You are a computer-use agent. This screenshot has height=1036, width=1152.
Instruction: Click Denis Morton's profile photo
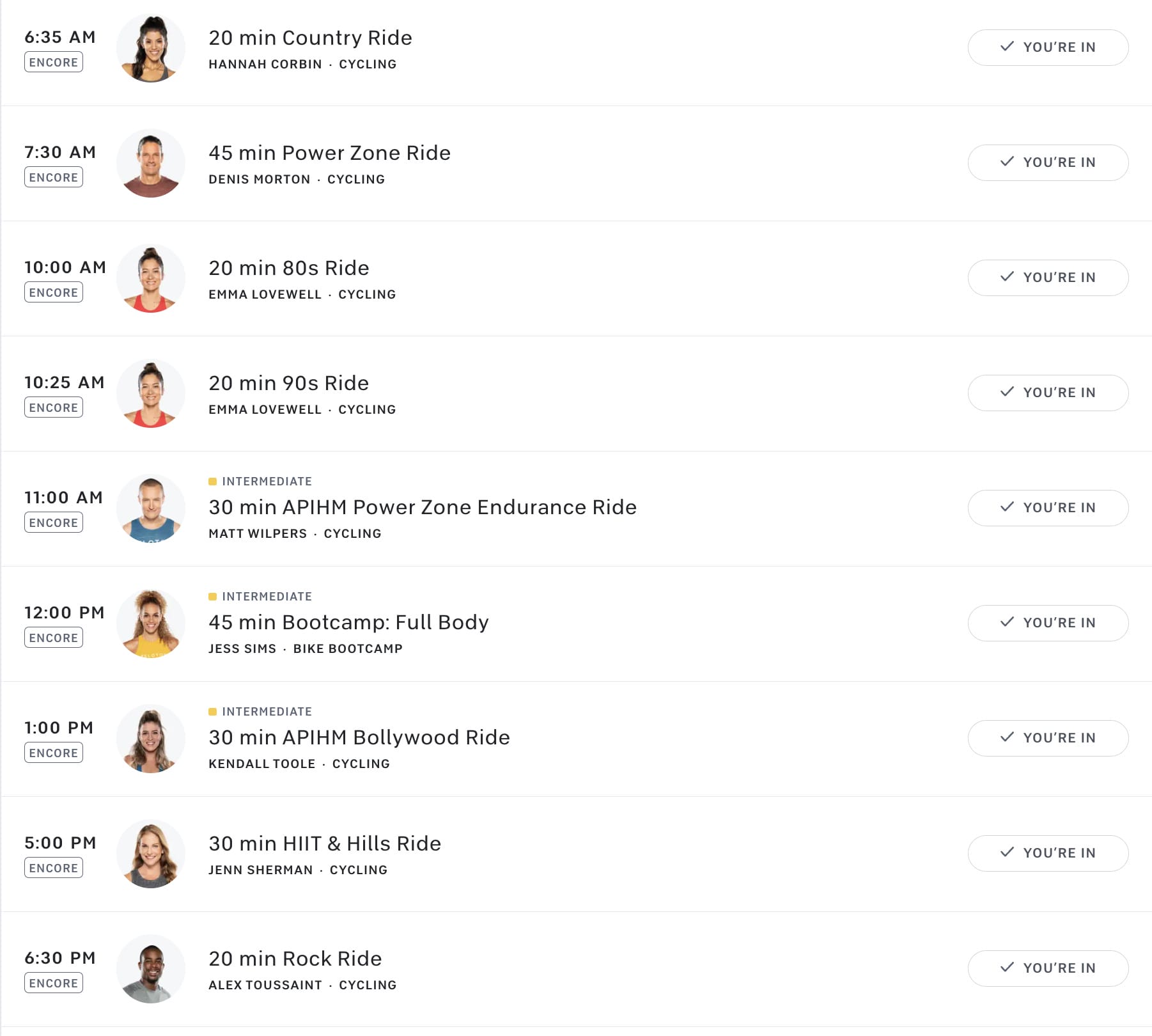point(151,163)
